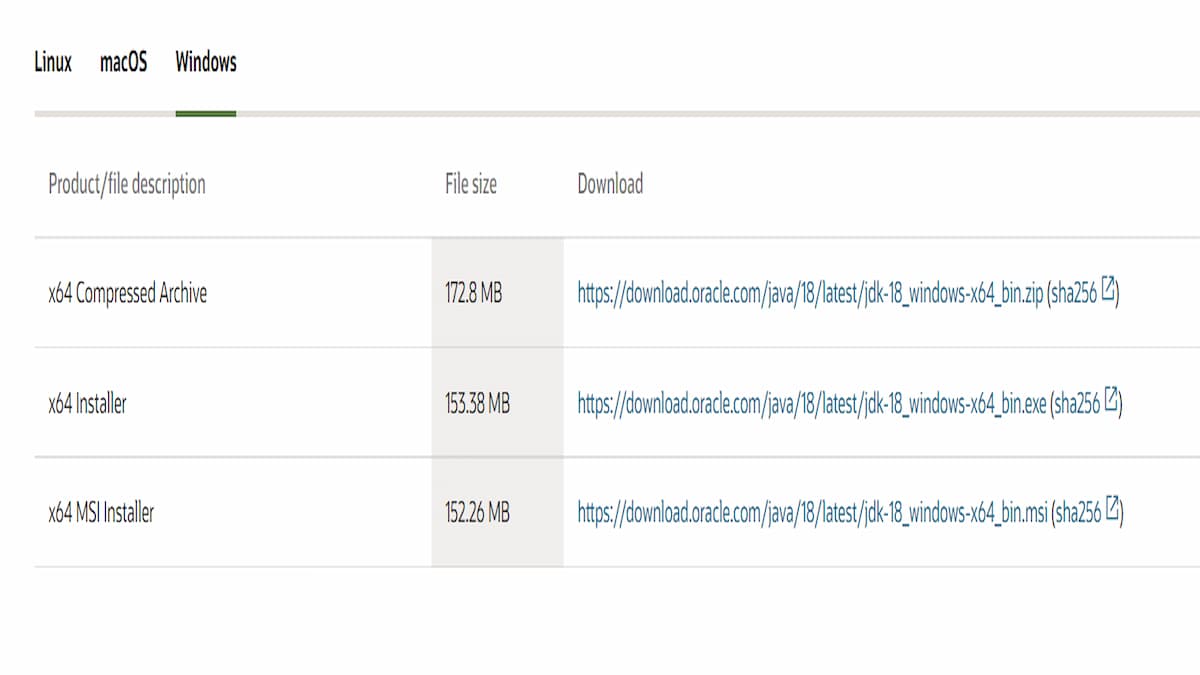This screenshot has height=675, width=1200.
Task: Open sha256 text link for zip archive
Action: point(1075,293)
